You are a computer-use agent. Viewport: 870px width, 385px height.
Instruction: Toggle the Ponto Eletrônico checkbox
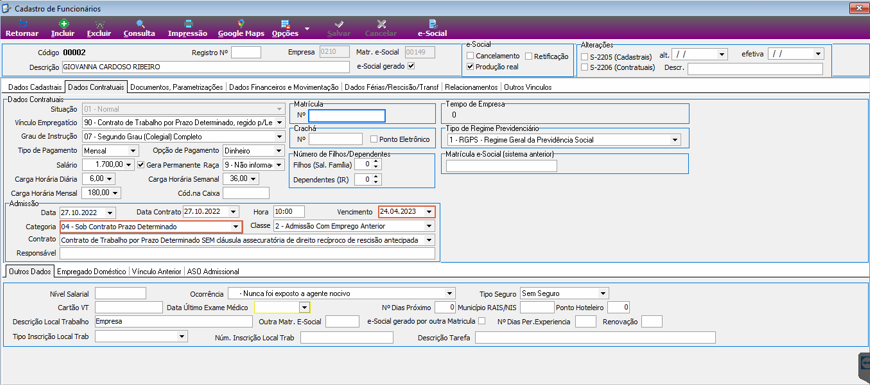(374, 139)
